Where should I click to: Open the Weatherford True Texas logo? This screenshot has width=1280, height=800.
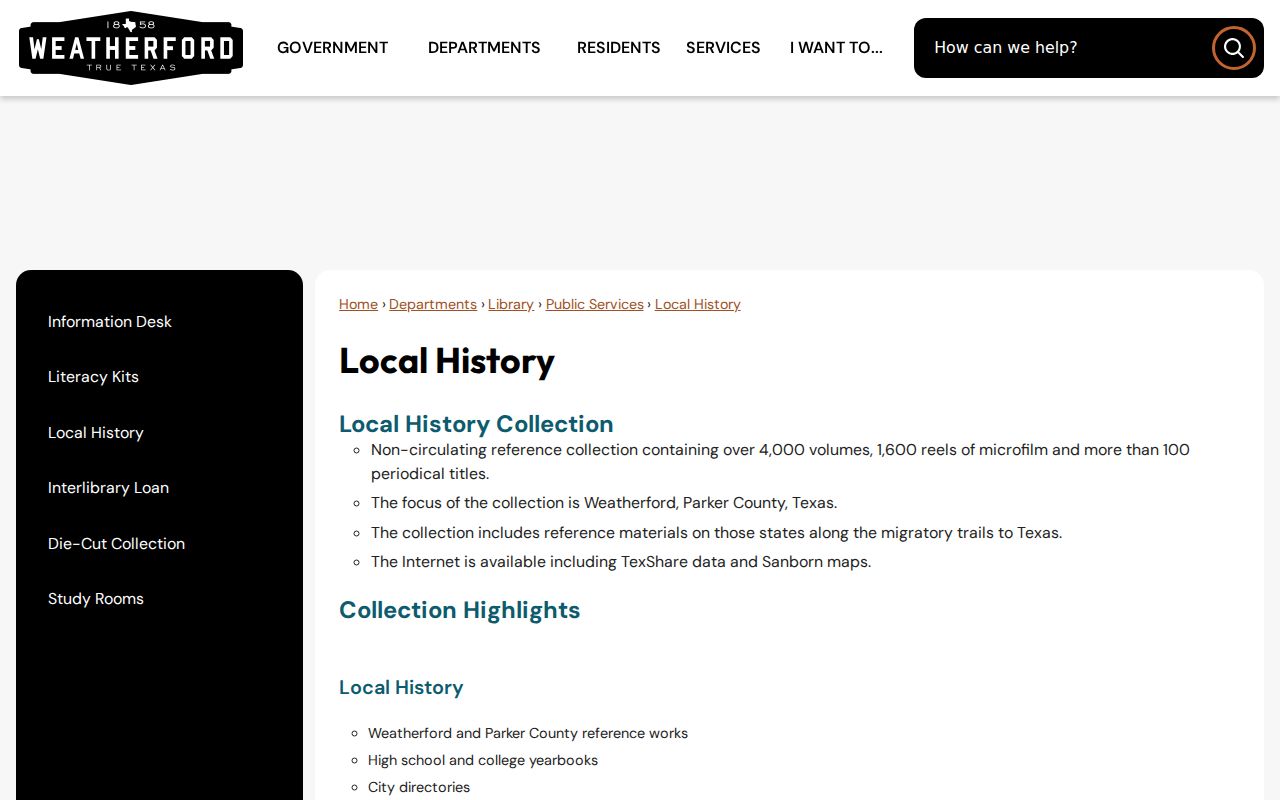click(x=131, y=48)
